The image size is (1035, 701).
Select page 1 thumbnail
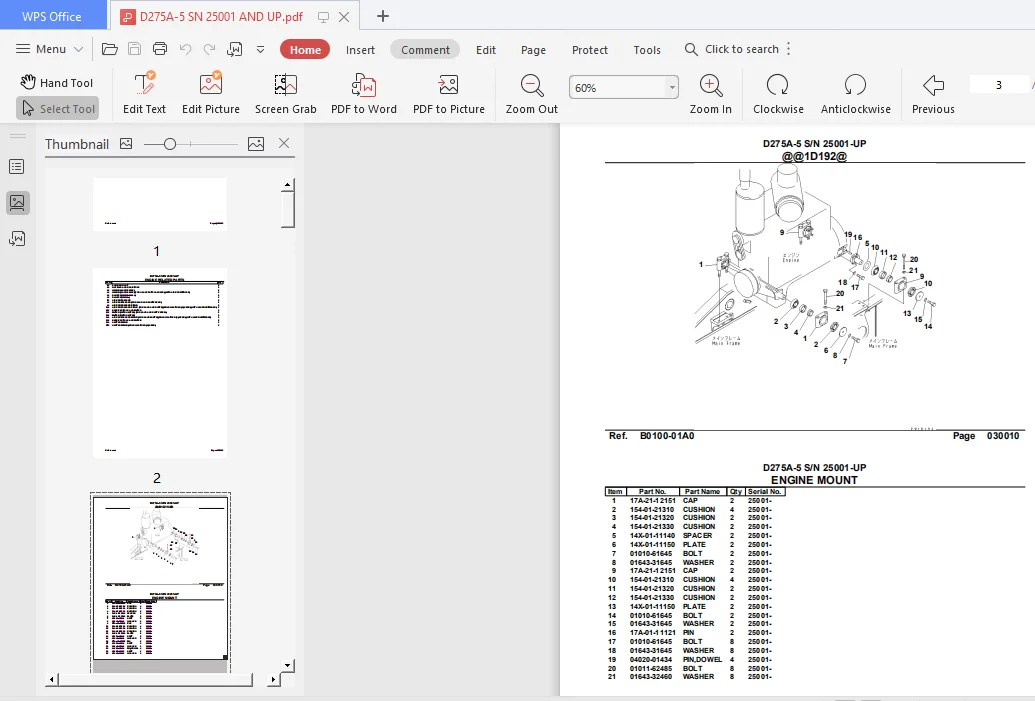tap(160, 204)
